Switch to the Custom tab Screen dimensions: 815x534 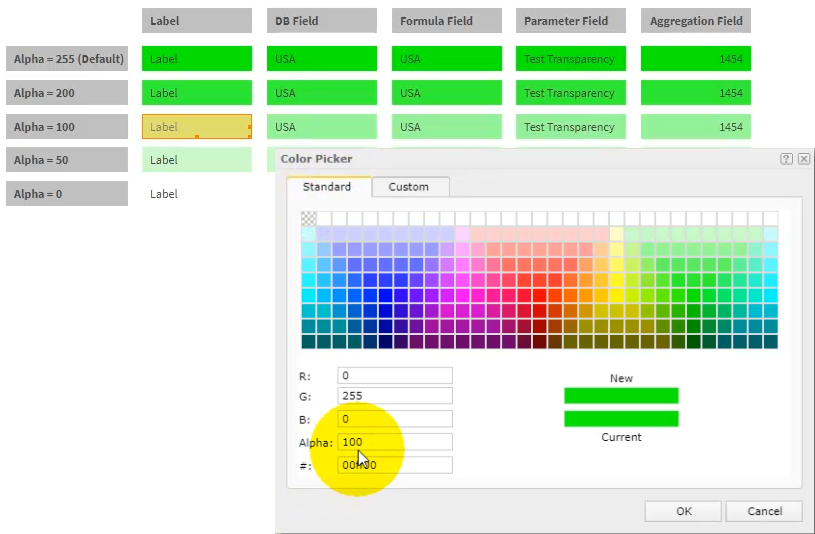pos(411,187)
